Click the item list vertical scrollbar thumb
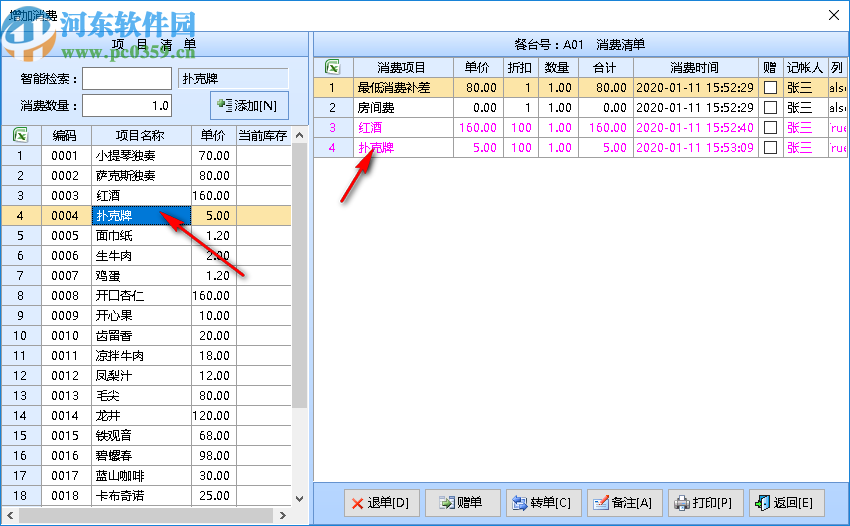 coord(299,275)
